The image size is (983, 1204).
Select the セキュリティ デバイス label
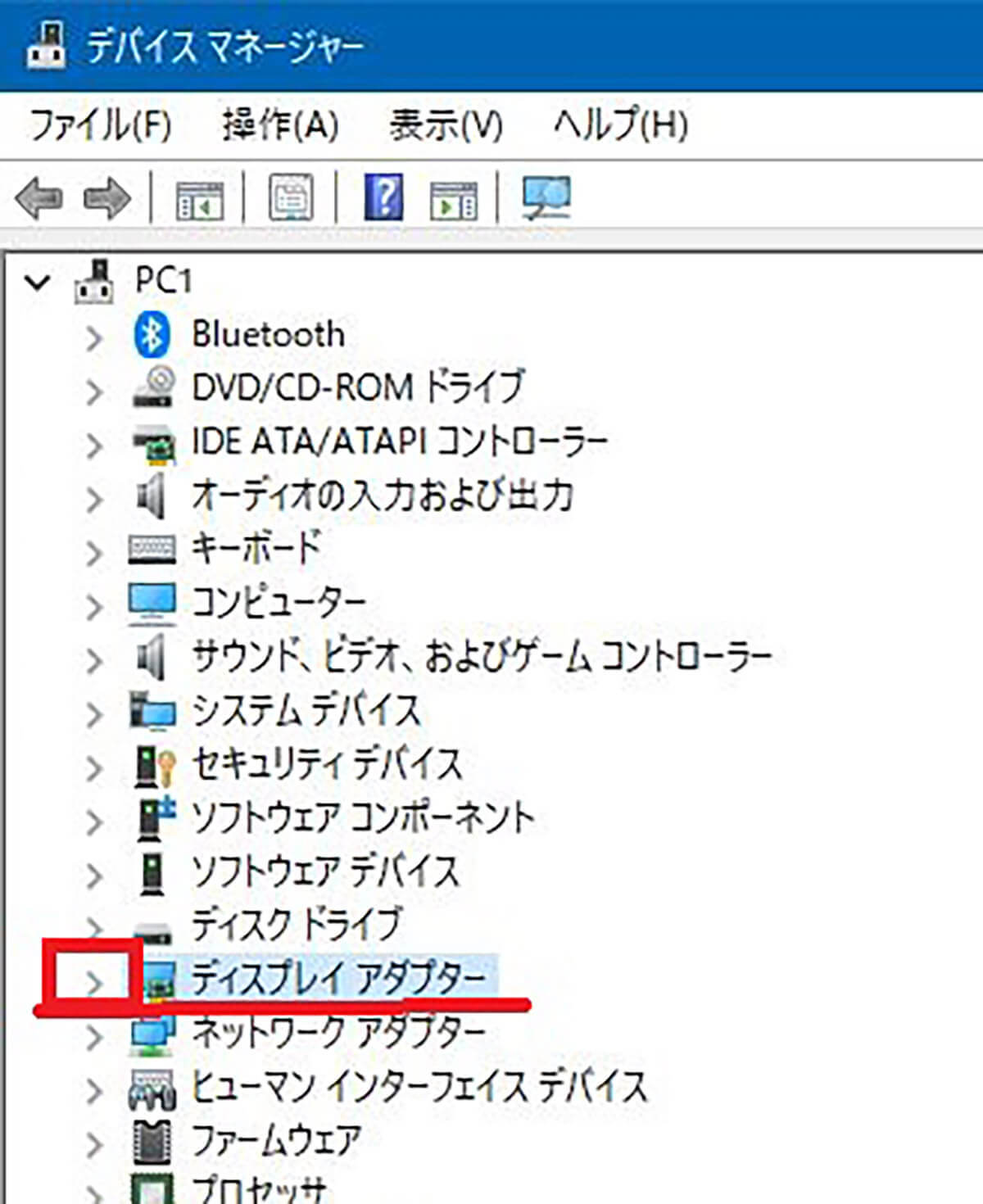pyautogui.click(x=327, y=764)
